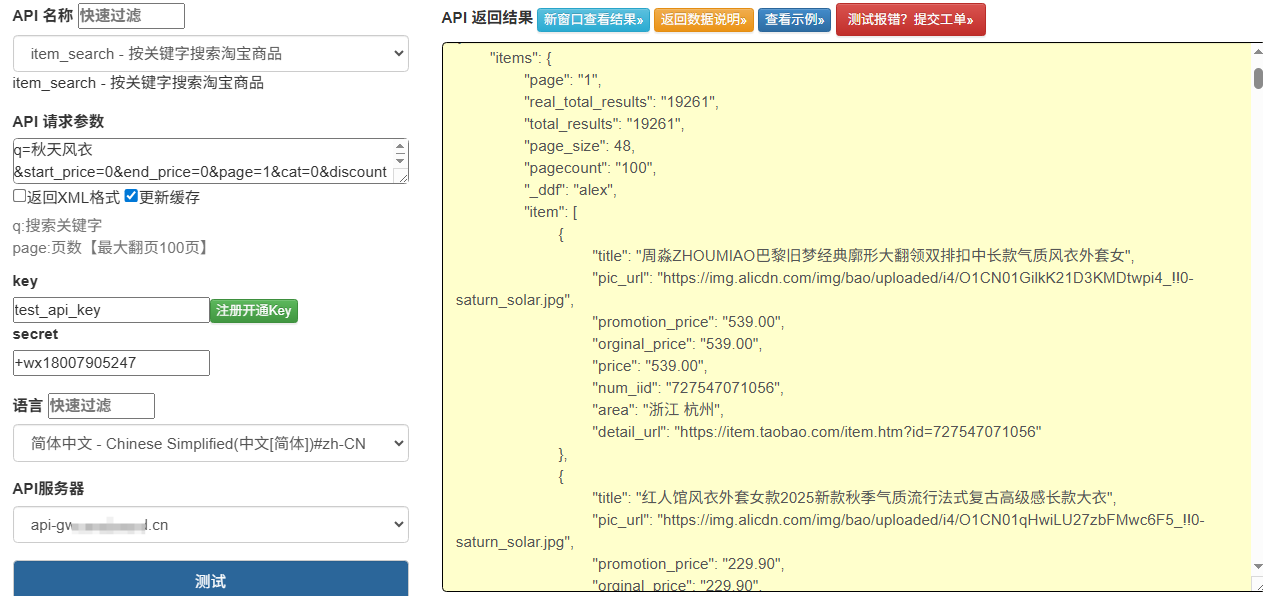Click the secret input field
Image resolution: width=1263 pixels, height=596 pixels.
(x=110, y=362)
